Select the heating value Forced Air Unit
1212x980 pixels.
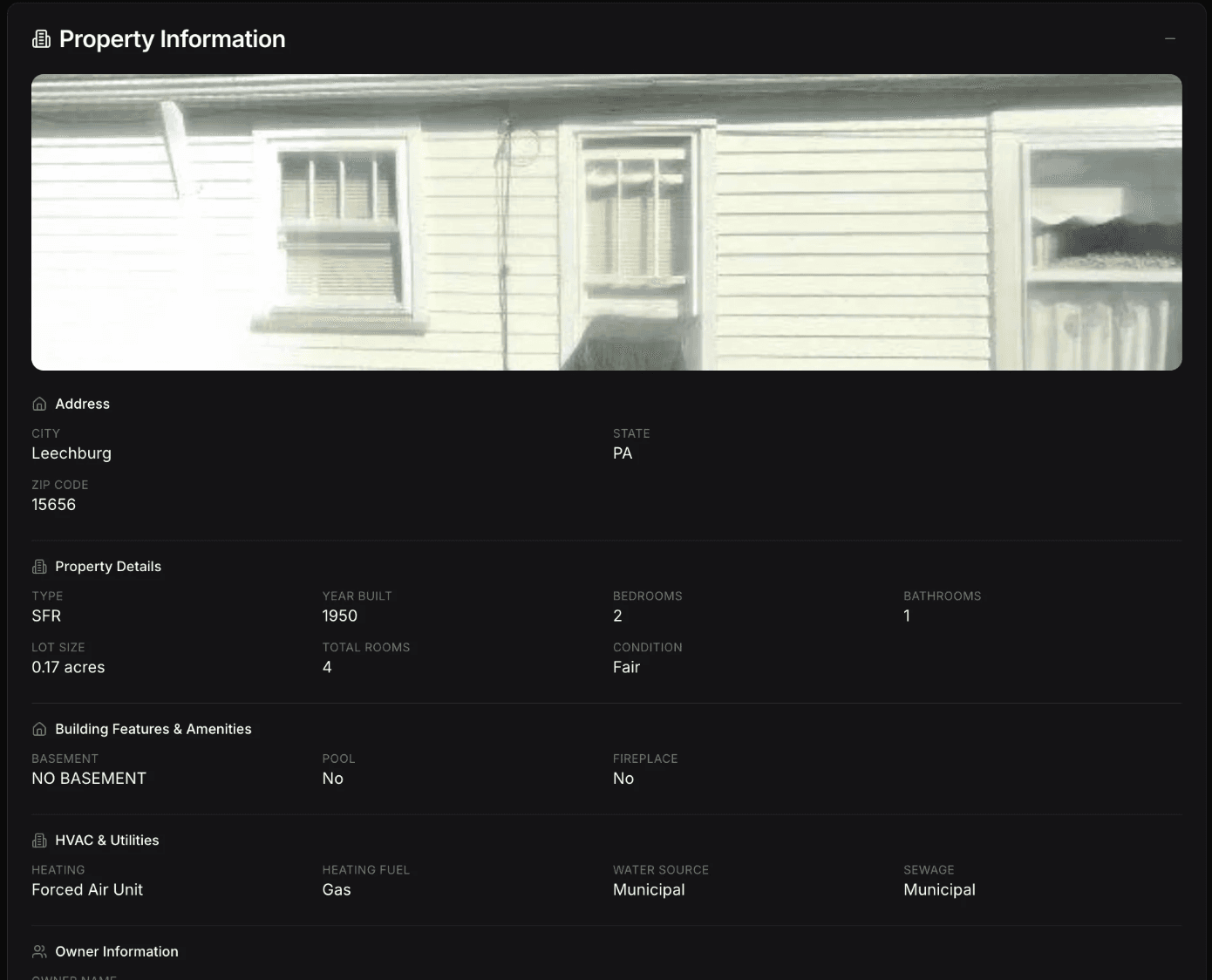(x=87, y=889)
